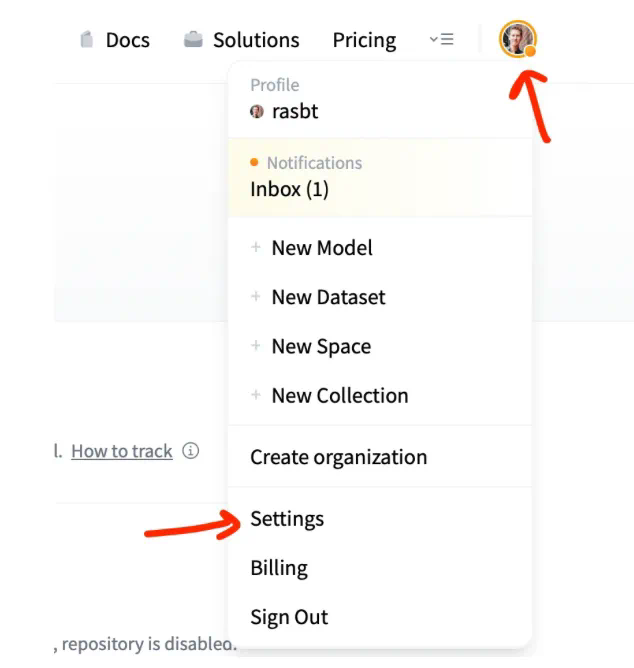The width and height of the screenshot is (634, 668).
Task: Click the plus icon beside New Dataset
Action: click(256, 297)
